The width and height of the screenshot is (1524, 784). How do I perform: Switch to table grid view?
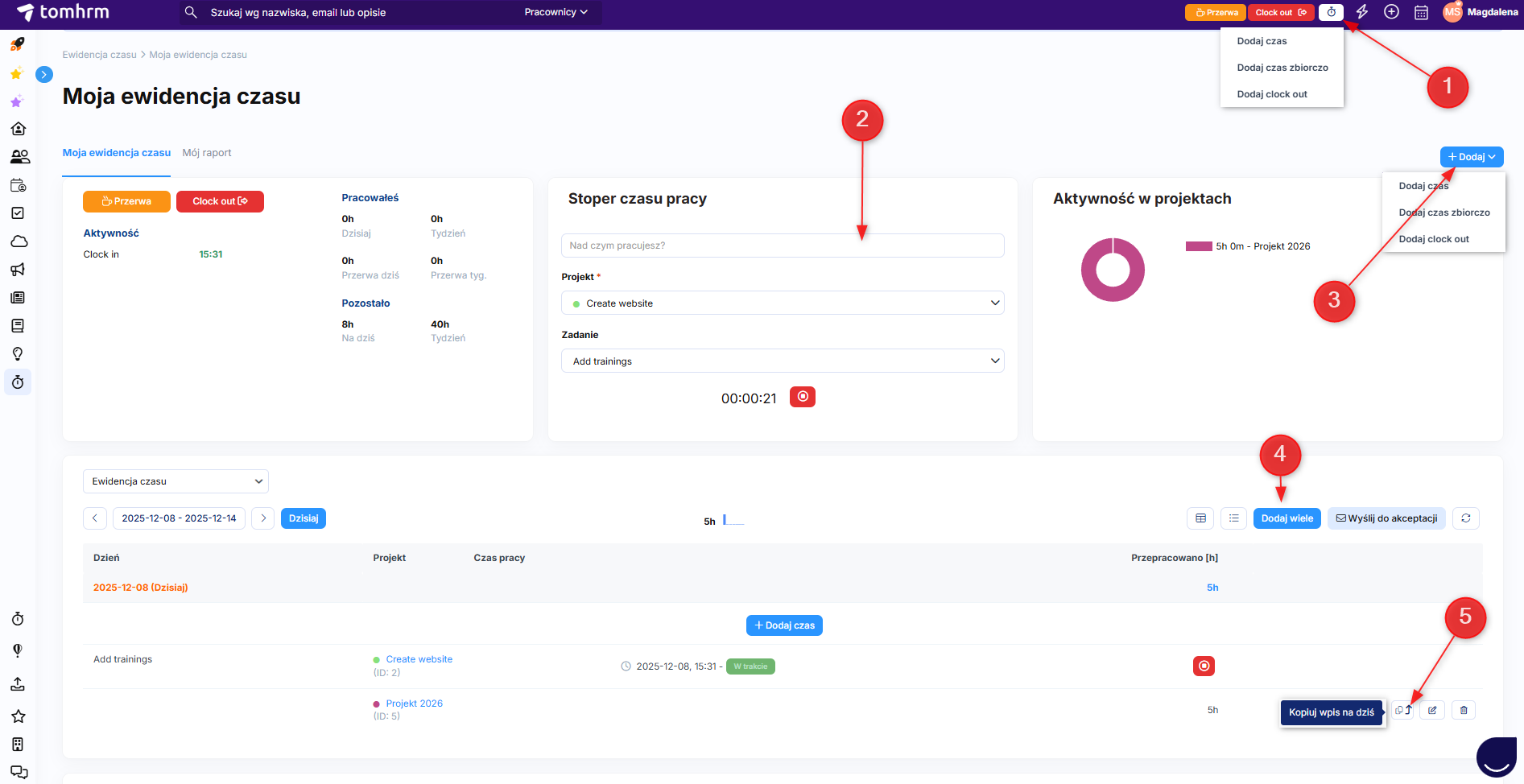click(1200, 518)
